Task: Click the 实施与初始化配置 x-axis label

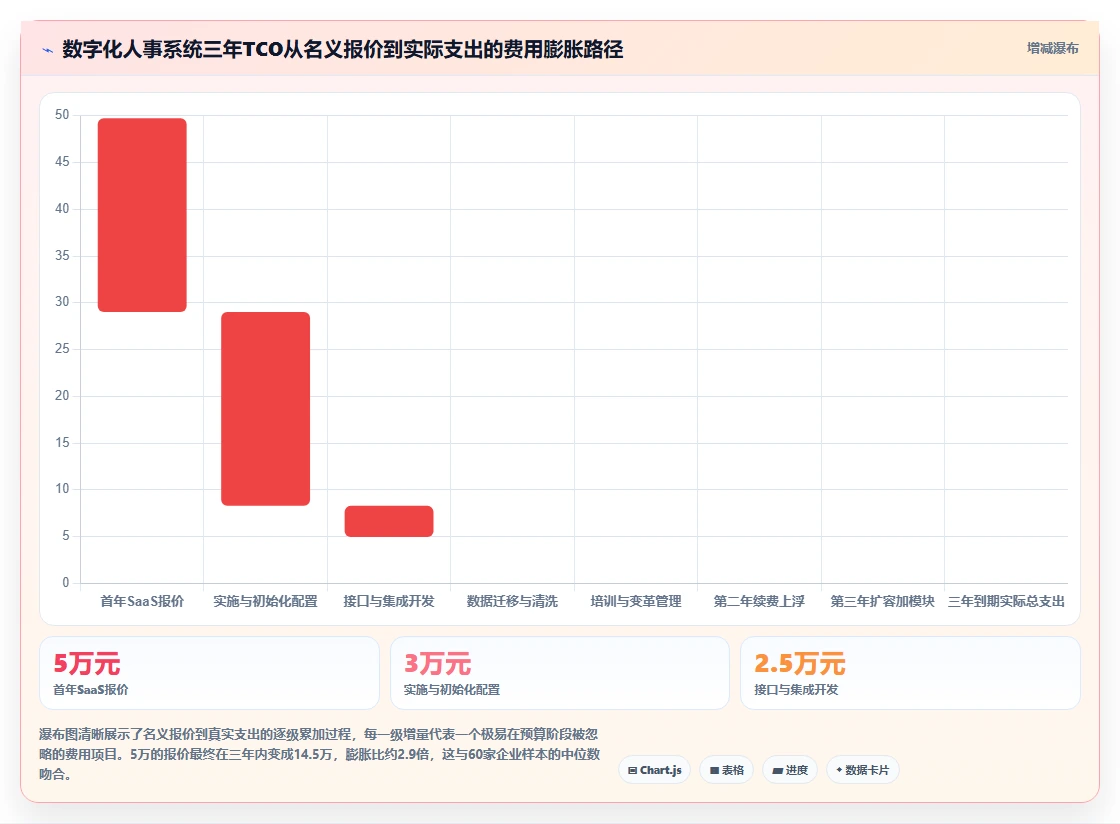Action: [x=266, y=601]
